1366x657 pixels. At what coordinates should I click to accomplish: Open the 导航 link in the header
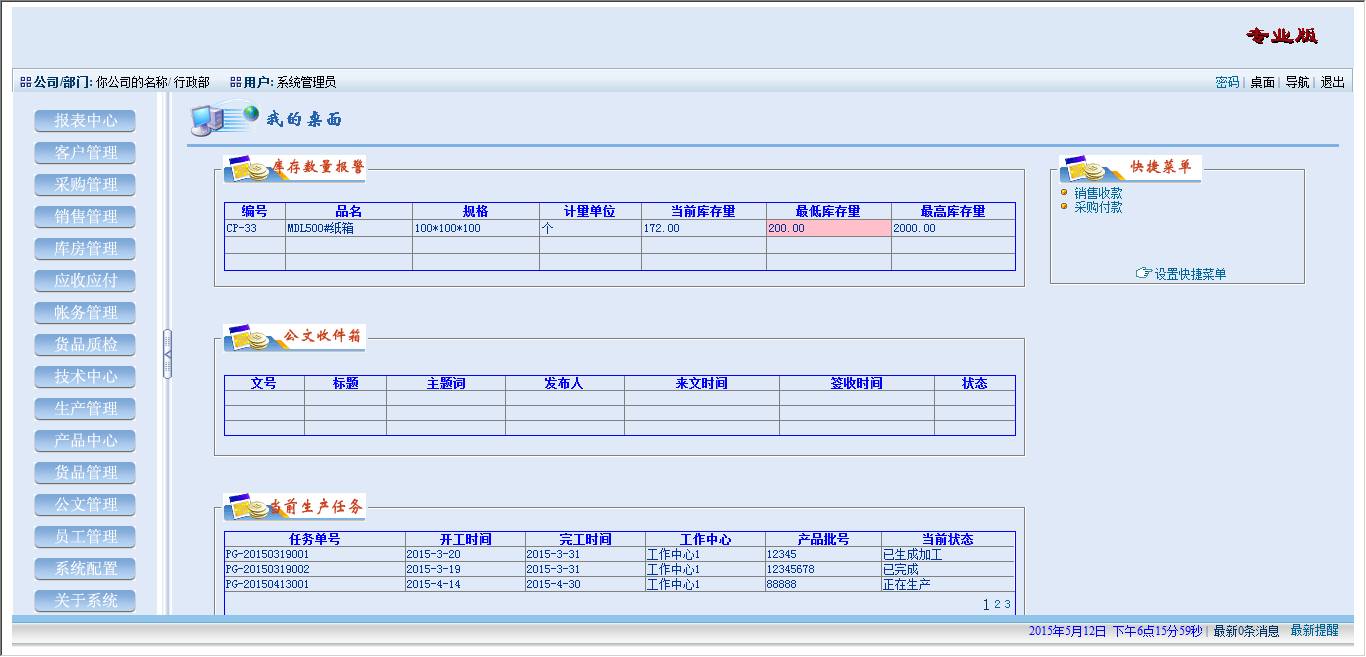coord(1297,82)
